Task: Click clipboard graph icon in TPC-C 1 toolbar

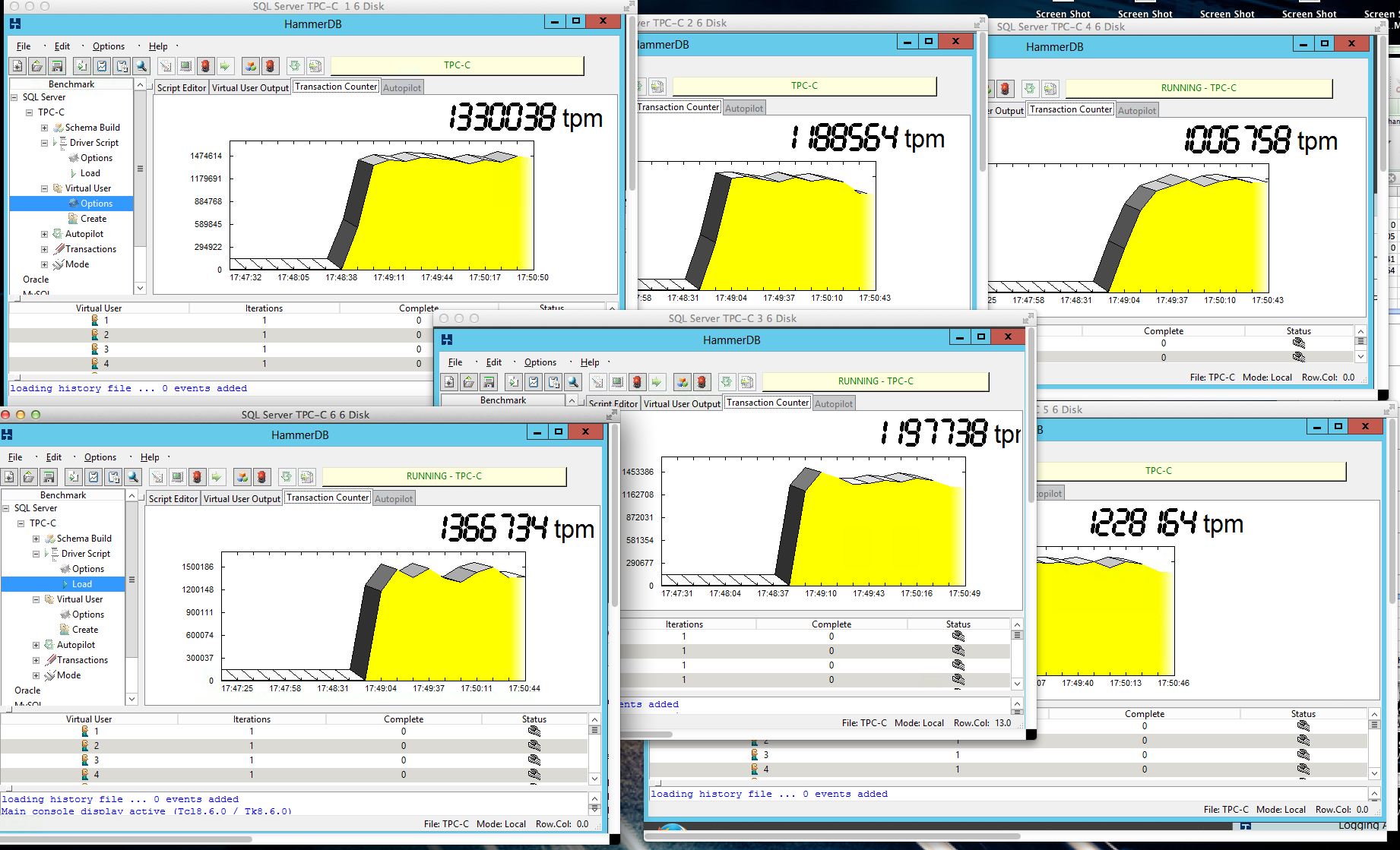Action: [102, 66]
